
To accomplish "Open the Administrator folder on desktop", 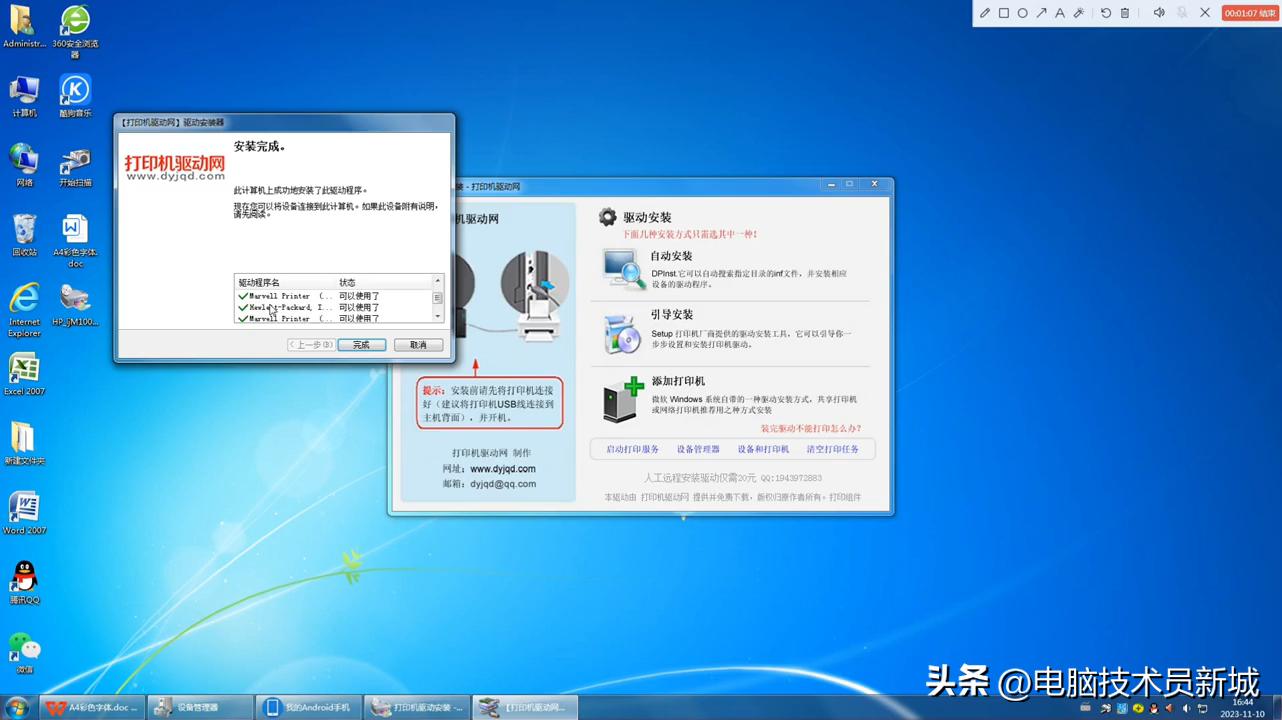I will coord(24,27).
